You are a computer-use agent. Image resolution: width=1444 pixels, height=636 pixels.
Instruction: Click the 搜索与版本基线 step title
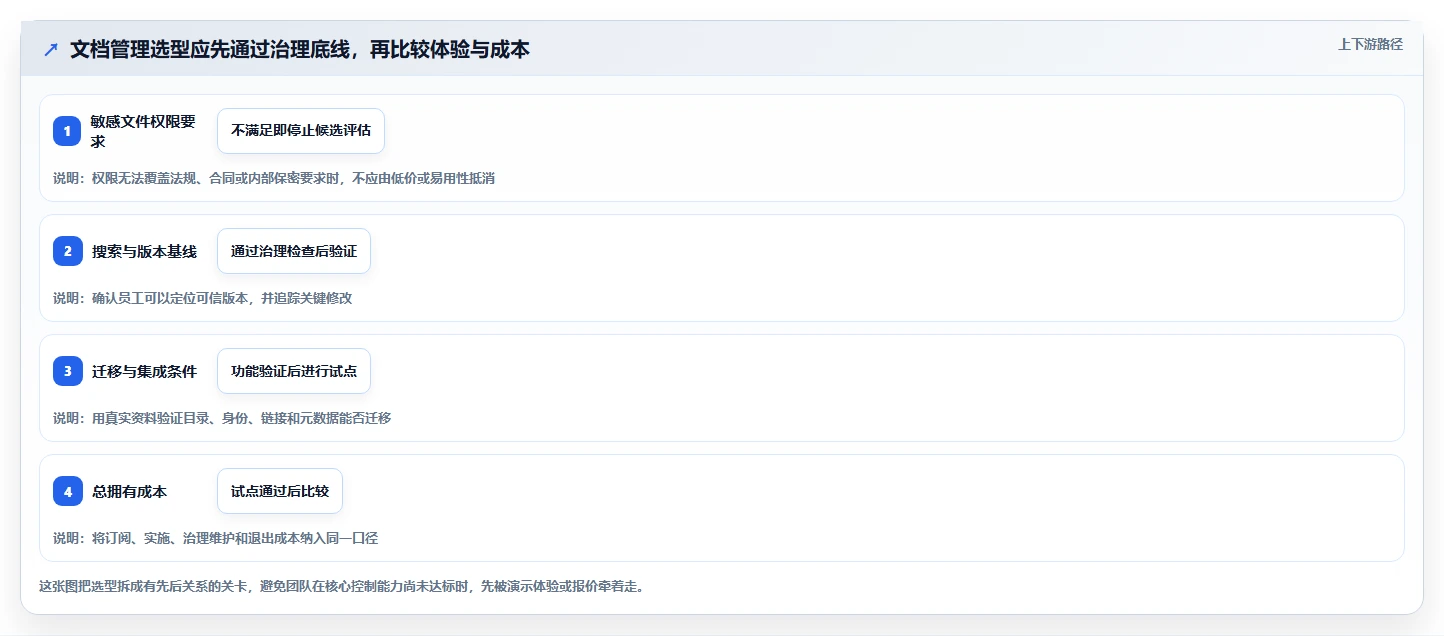(x=144, y=251)
